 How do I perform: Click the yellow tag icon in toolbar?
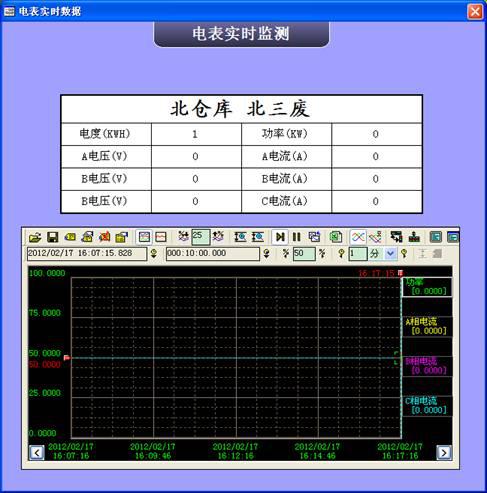[70, 237]
